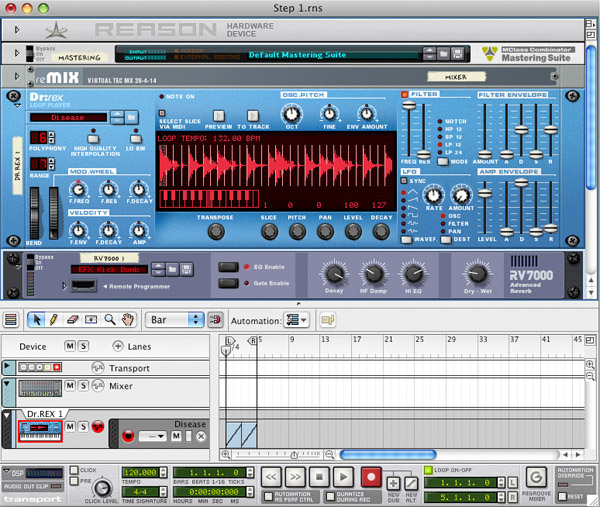The width and height of the screenshot is (600, 507).
Task: Click the New Dub button
Action: click(393, 484)
